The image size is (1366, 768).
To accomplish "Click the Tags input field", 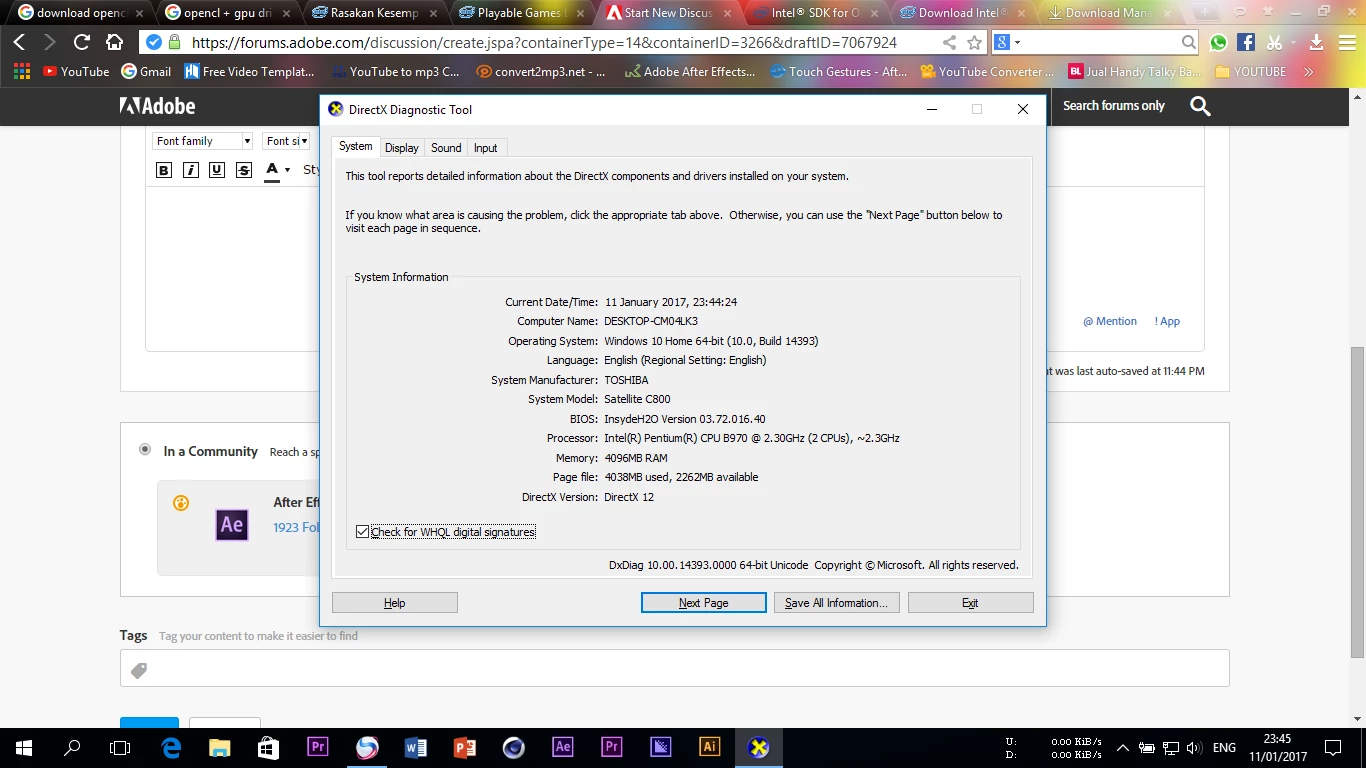I will click(674, 668).
